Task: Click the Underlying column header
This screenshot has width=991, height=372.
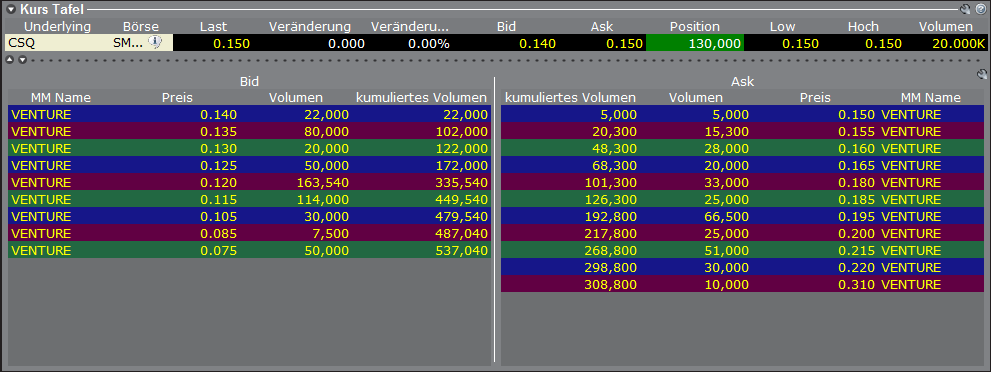Action: [58, 27]
